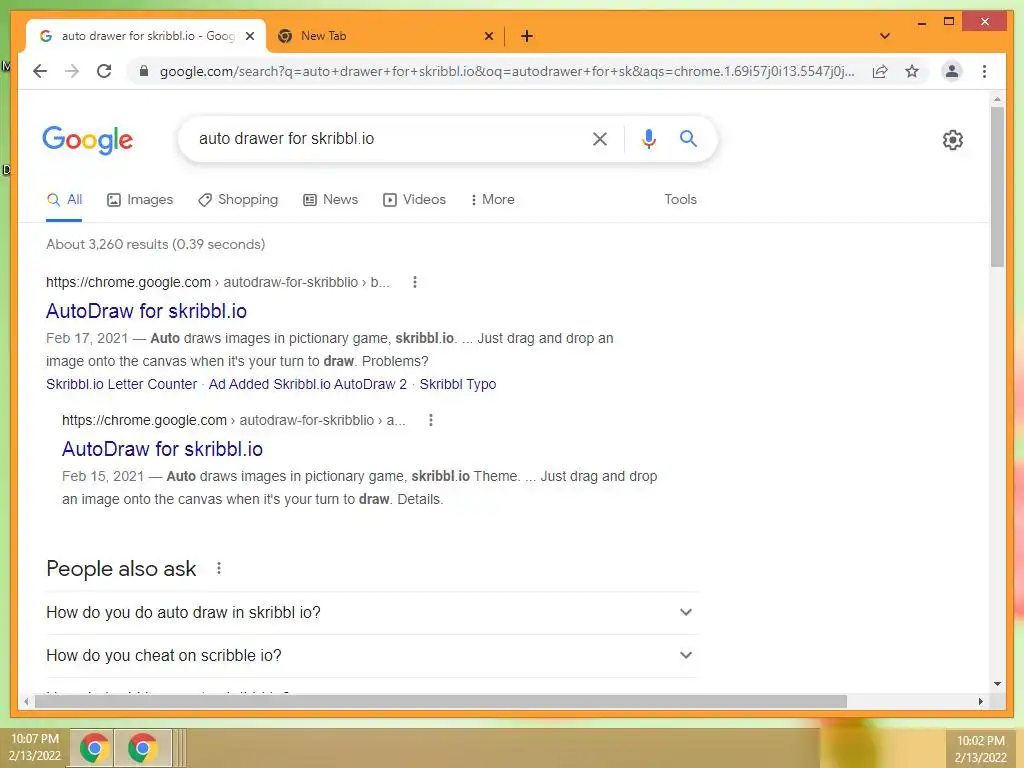
Task: Open the tab search dropdown arrow
Action: tap(885, 36)
